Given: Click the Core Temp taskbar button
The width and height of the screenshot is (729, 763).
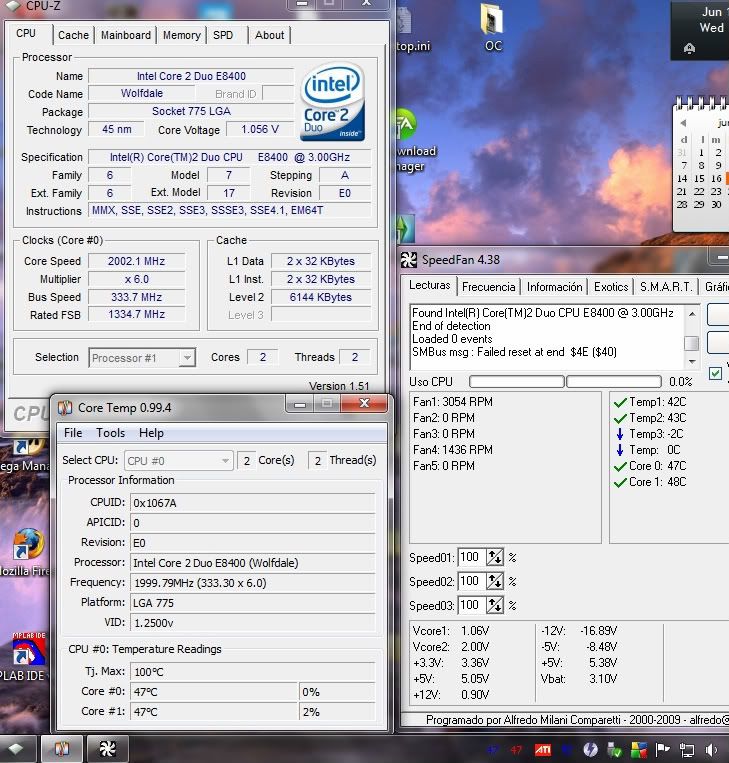Looking at the screenshot, I should (x=61, y=749).
